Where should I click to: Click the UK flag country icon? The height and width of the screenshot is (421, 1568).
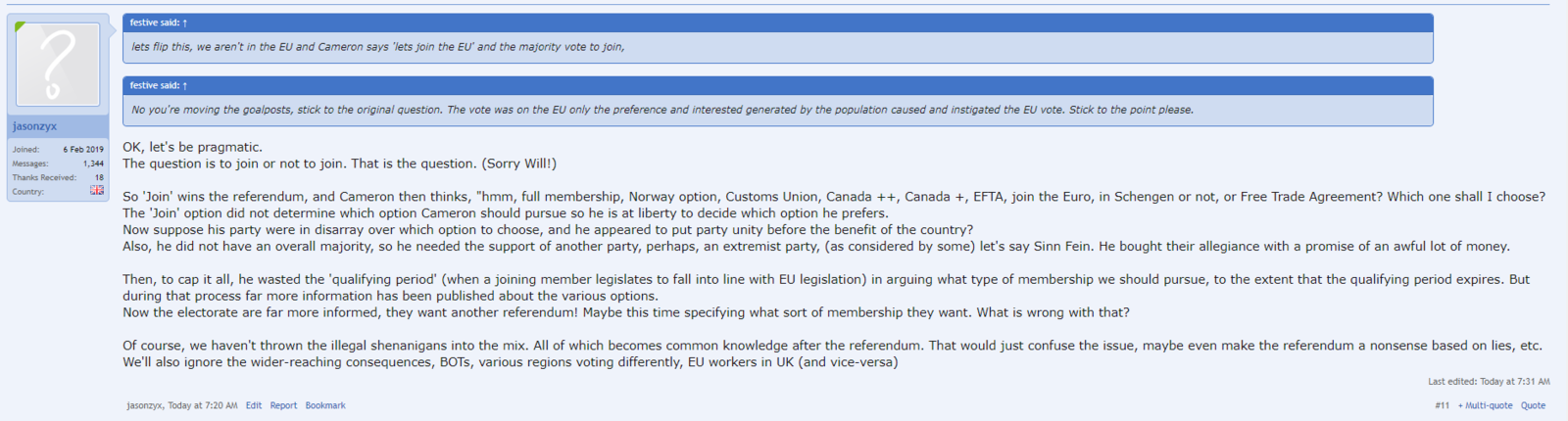97,190
